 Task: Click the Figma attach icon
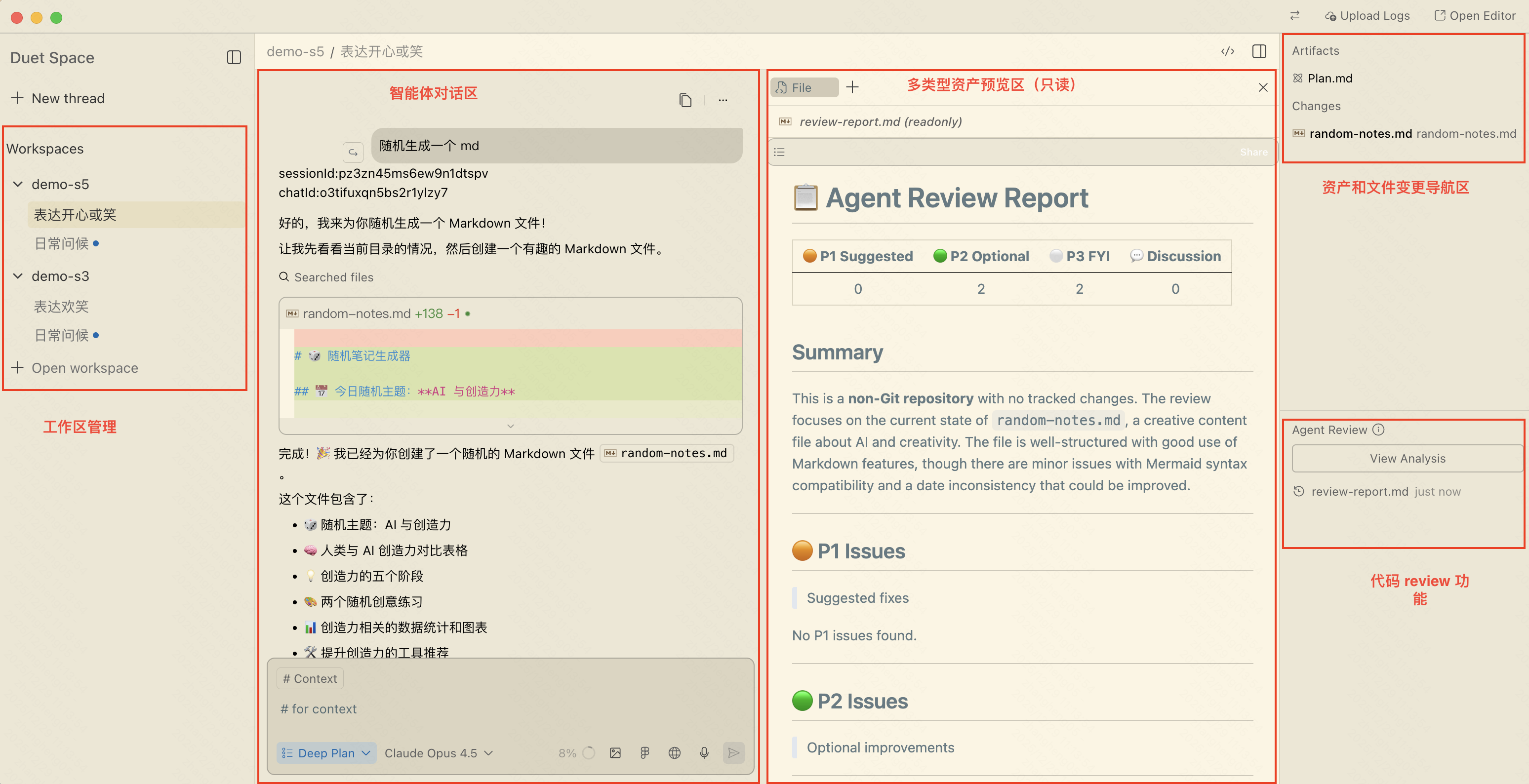644,752
